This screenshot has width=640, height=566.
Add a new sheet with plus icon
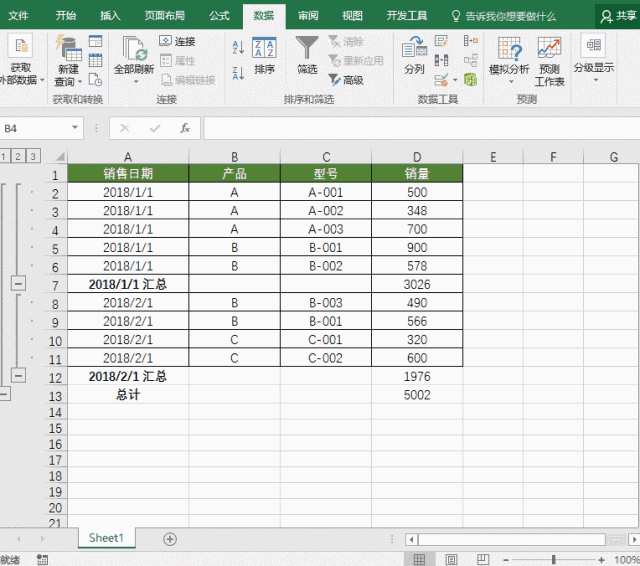pyautogui.click(x=170, y=539)
